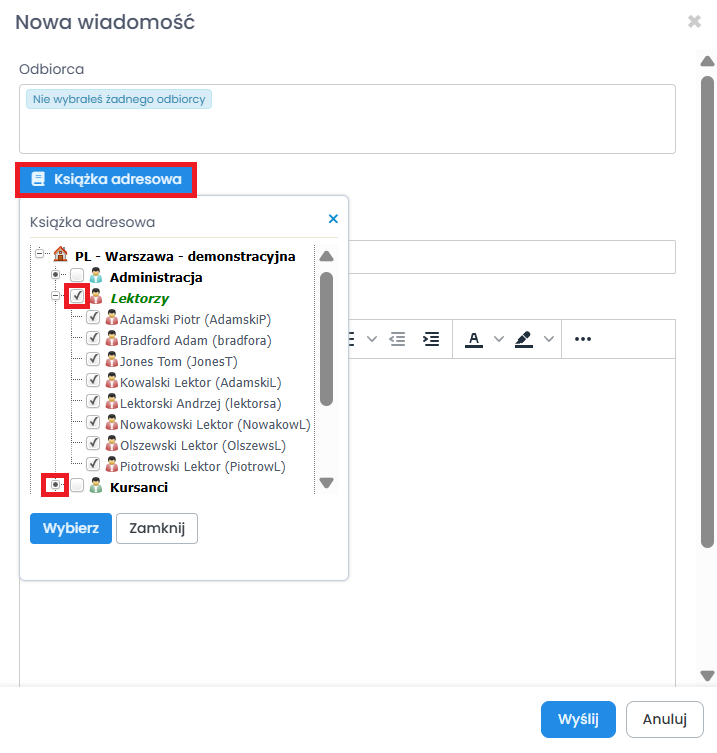Open the three-dots more options in toolbar
This screenshot has height=753, width=717.
click(x=583, y=339)
